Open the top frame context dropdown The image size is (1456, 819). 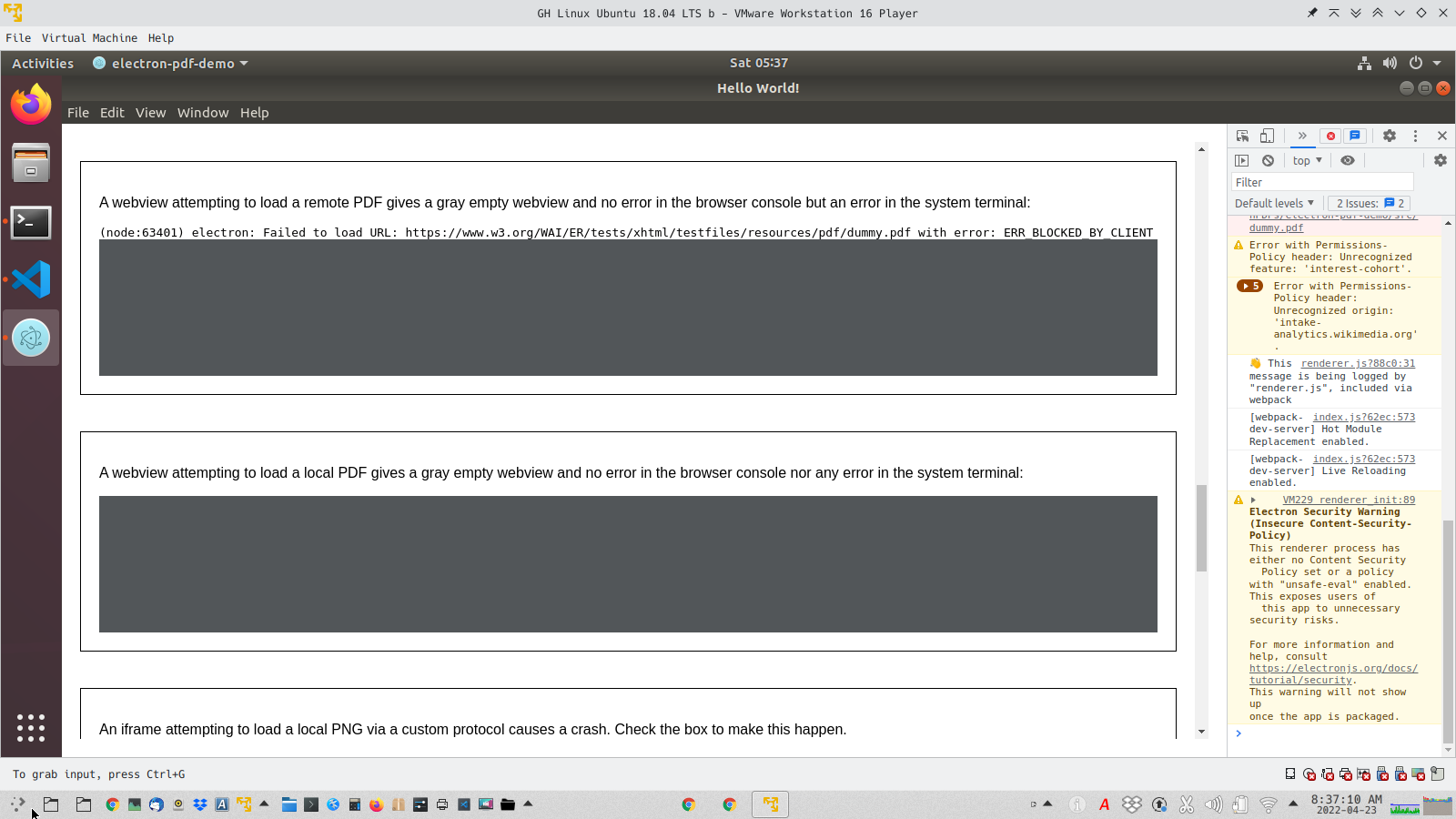coord(1306,160)
